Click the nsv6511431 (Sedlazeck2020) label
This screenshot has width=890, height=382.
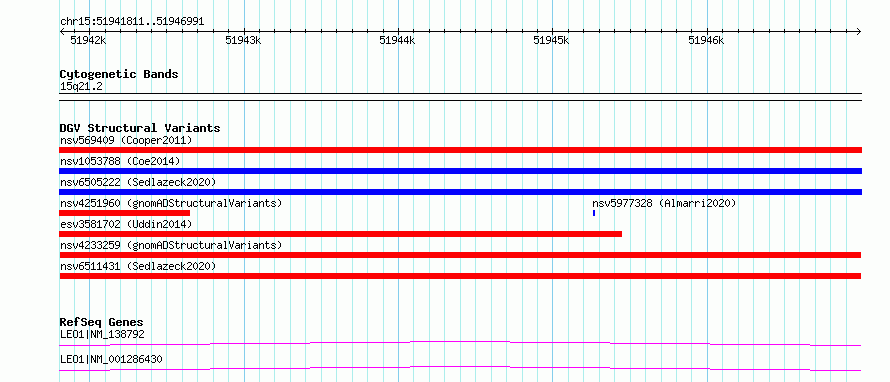click(138, 266)
